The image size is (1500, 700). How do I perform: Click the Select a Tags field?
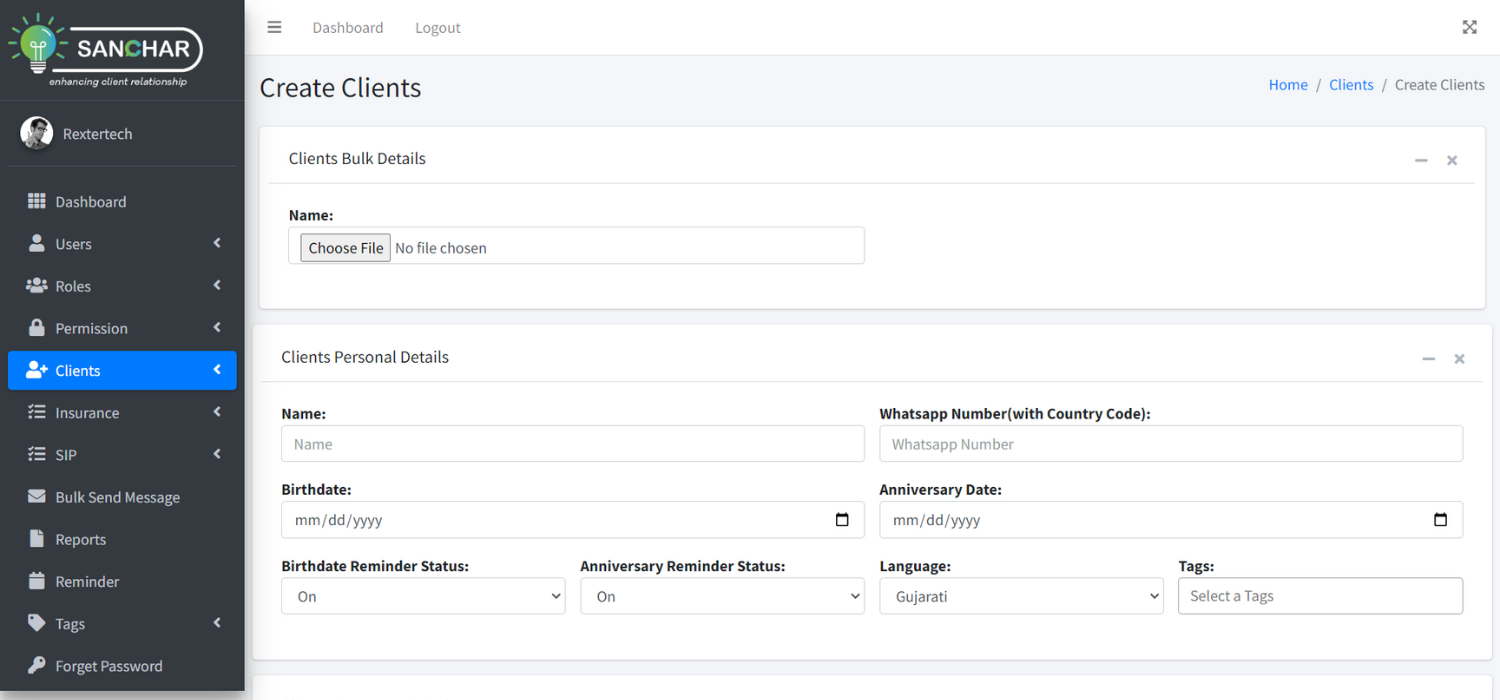tap(1320, 596)
